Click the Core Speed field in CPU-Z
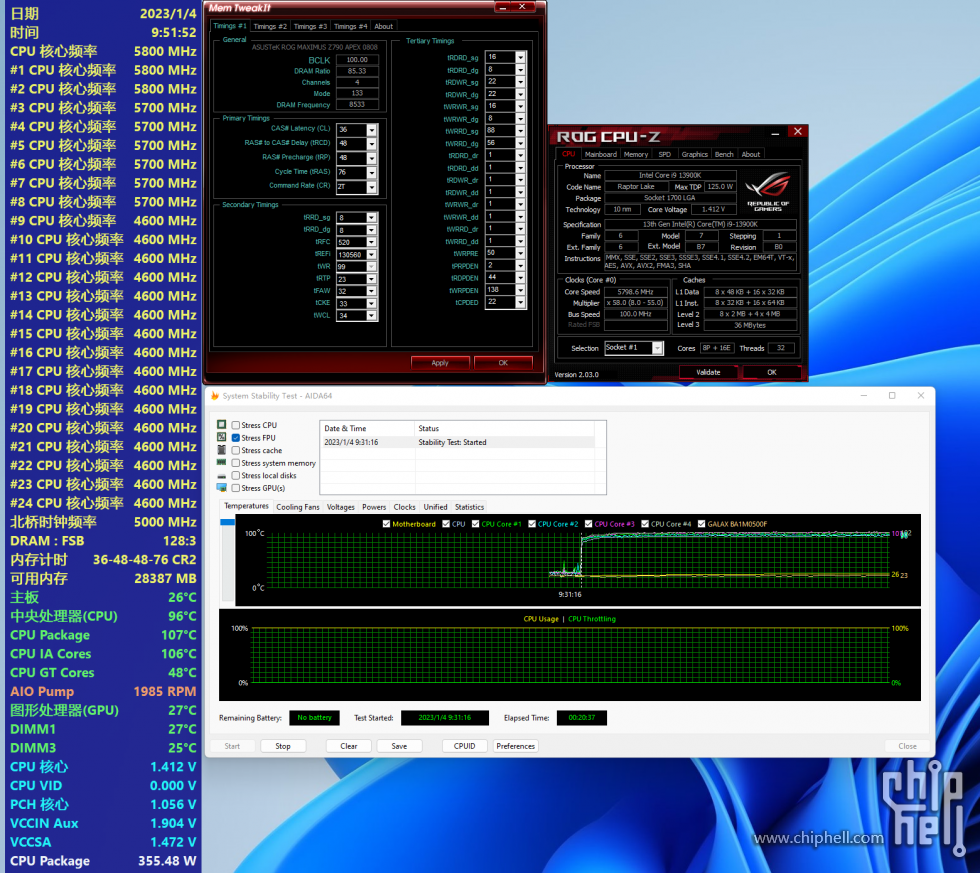Screen dimensions: 980x873 pos(636,292)
